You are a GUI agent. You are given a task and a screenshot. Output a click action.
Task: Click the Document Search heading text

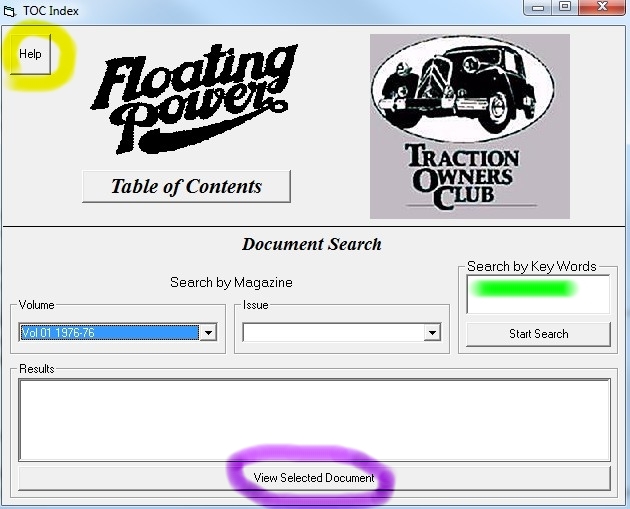coord(312,244)
